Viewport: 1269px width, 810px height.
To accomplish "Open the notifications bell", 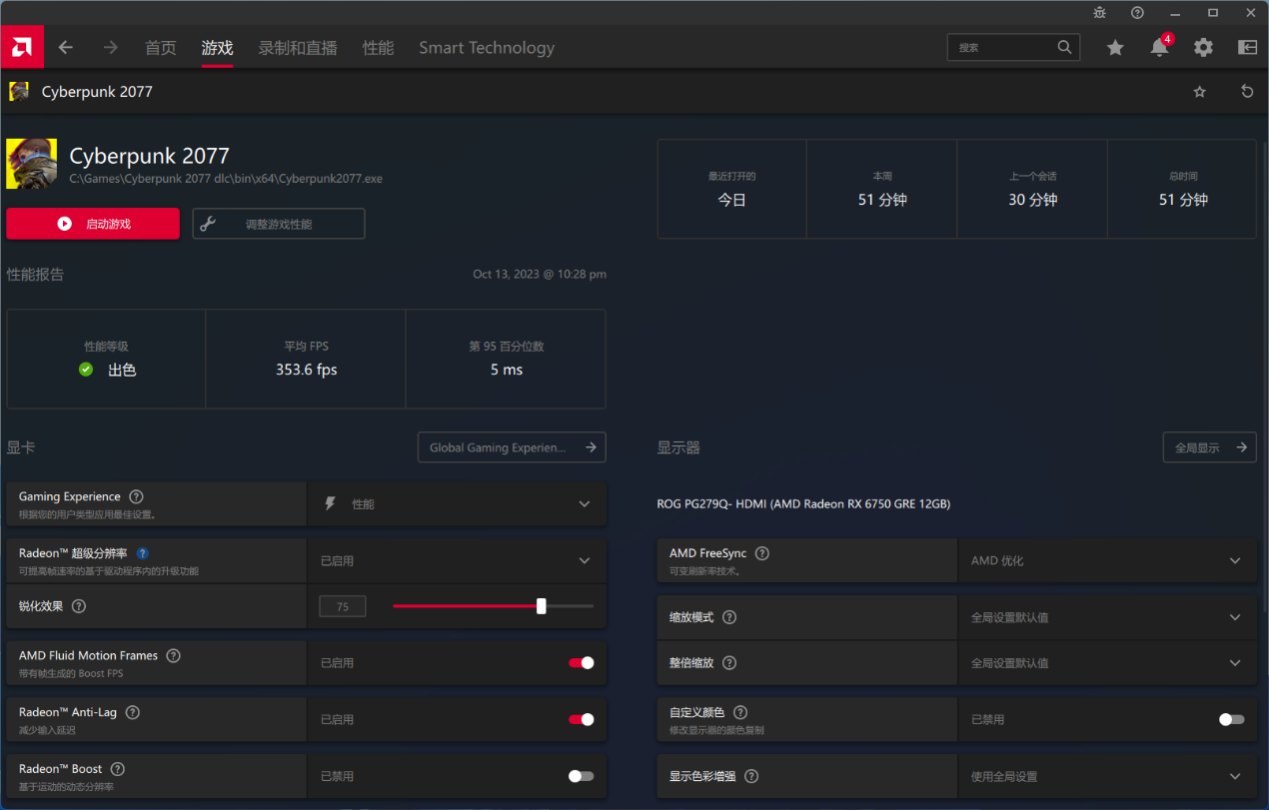I will coord(1159,47).
